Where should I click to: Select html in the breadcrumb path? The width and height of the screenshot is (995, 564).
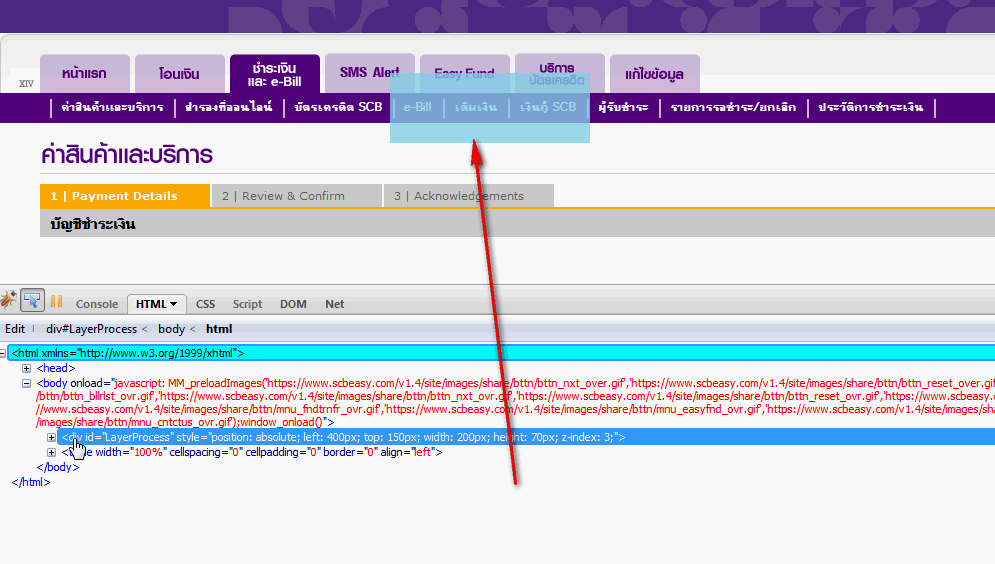click(x=219, y=329)
